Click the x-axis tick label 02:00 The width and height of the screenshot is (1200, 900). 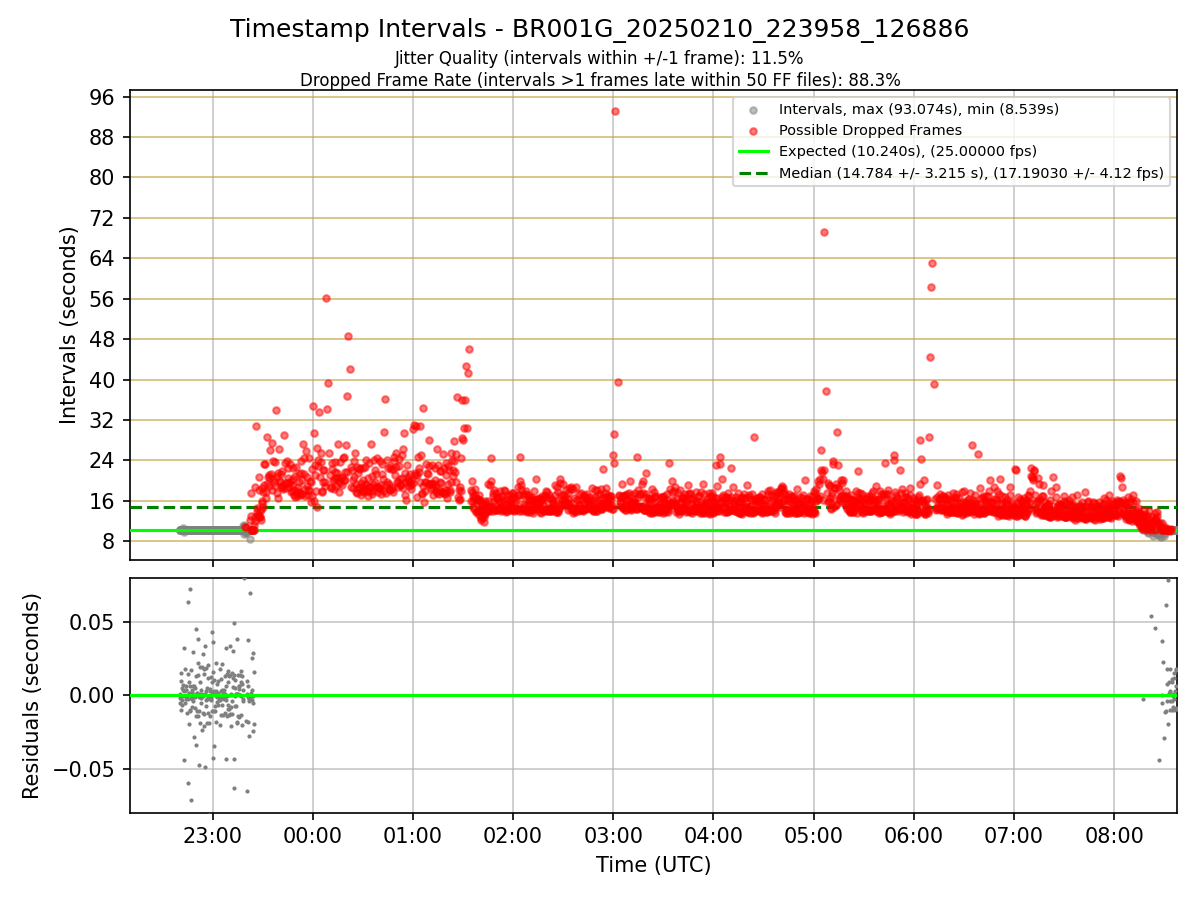click(x=512, y=835)
